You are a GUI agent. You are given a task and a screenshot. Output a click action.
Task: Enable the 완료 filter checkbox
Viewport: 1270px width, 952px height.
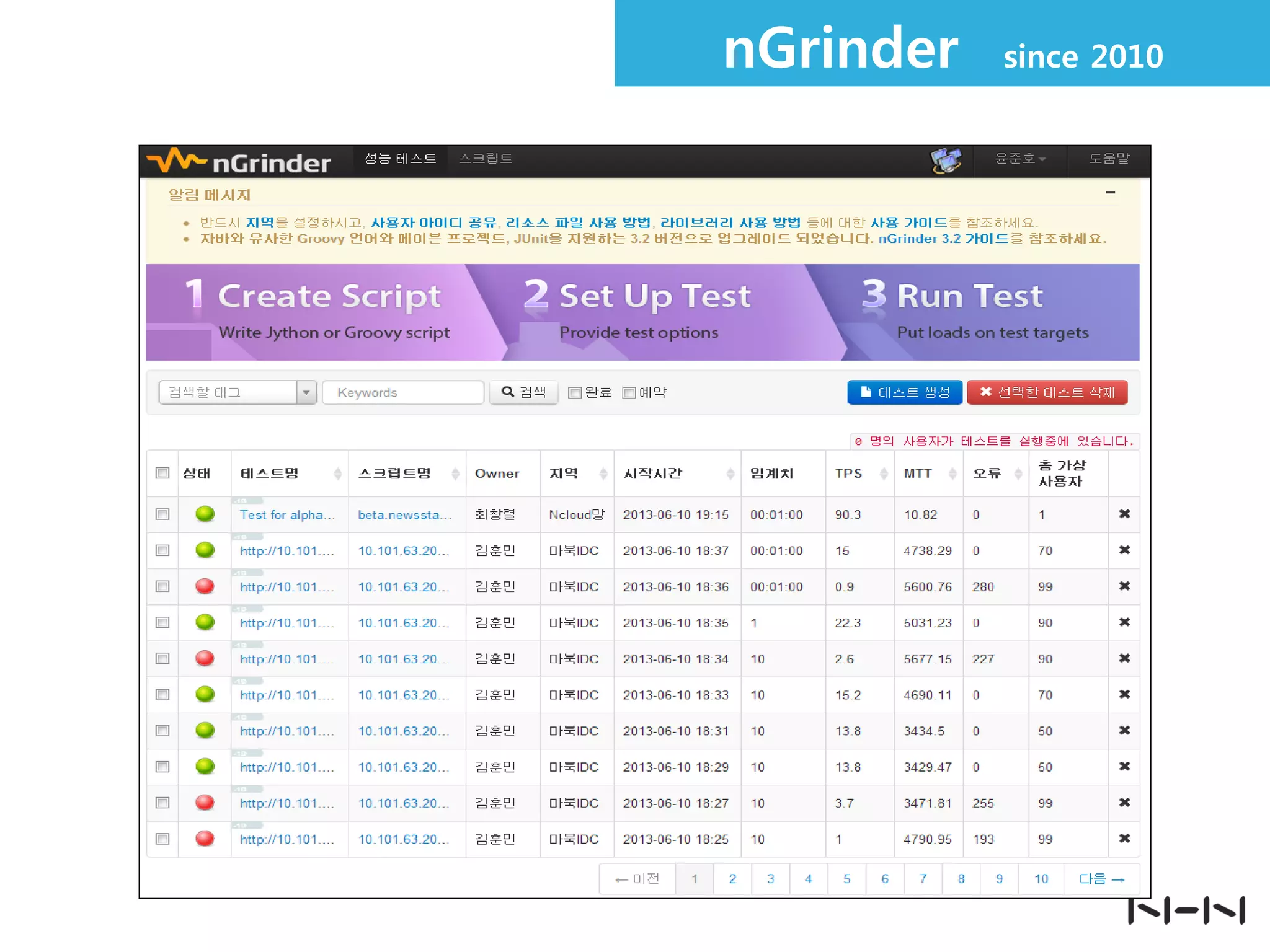click(x=575, y=392)
